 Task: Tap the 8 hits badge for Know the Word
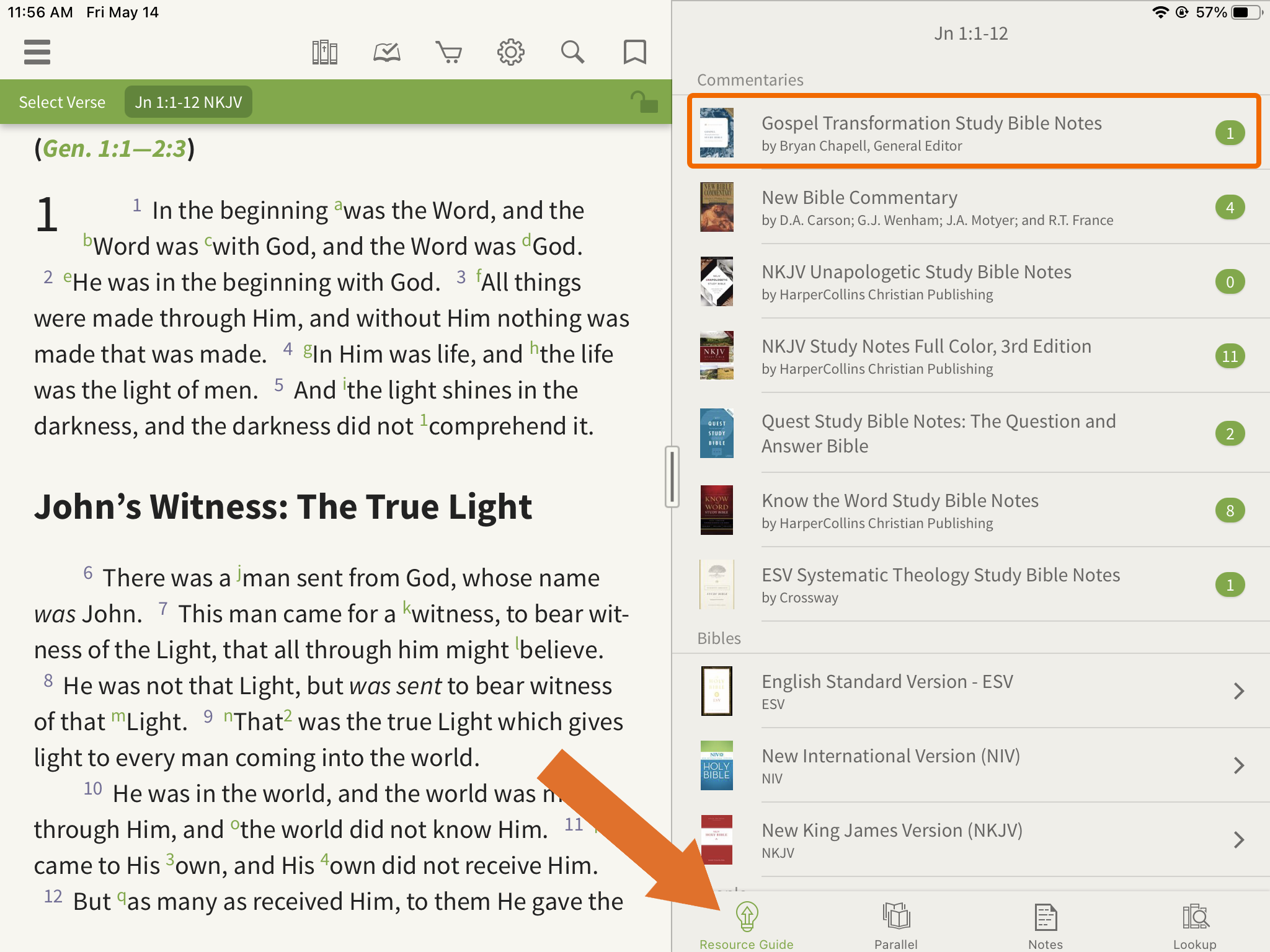pyautogui.click(x=1230, y=511)
